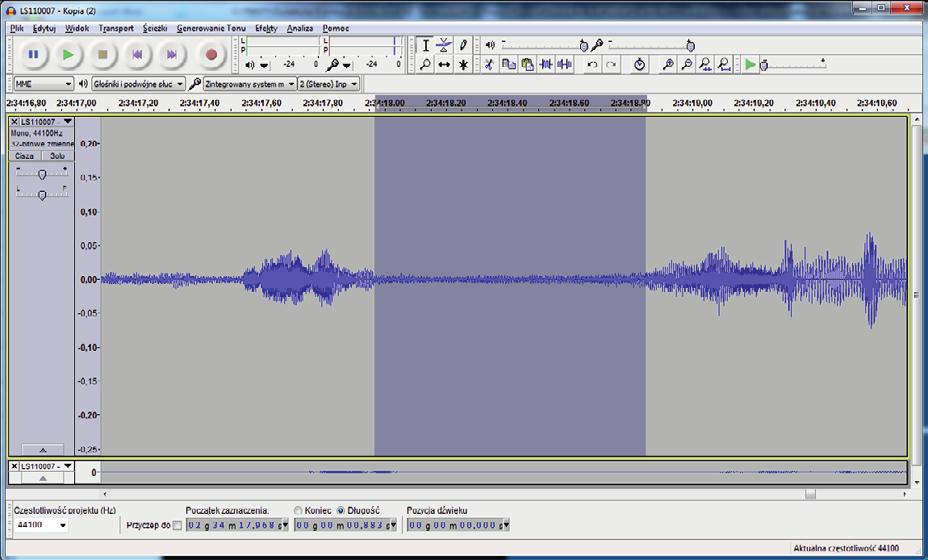The image size is (928, 560).
Task: Click the Początek zaznaczenia time field
Action: pyautogui.click(x=237, y=525)
